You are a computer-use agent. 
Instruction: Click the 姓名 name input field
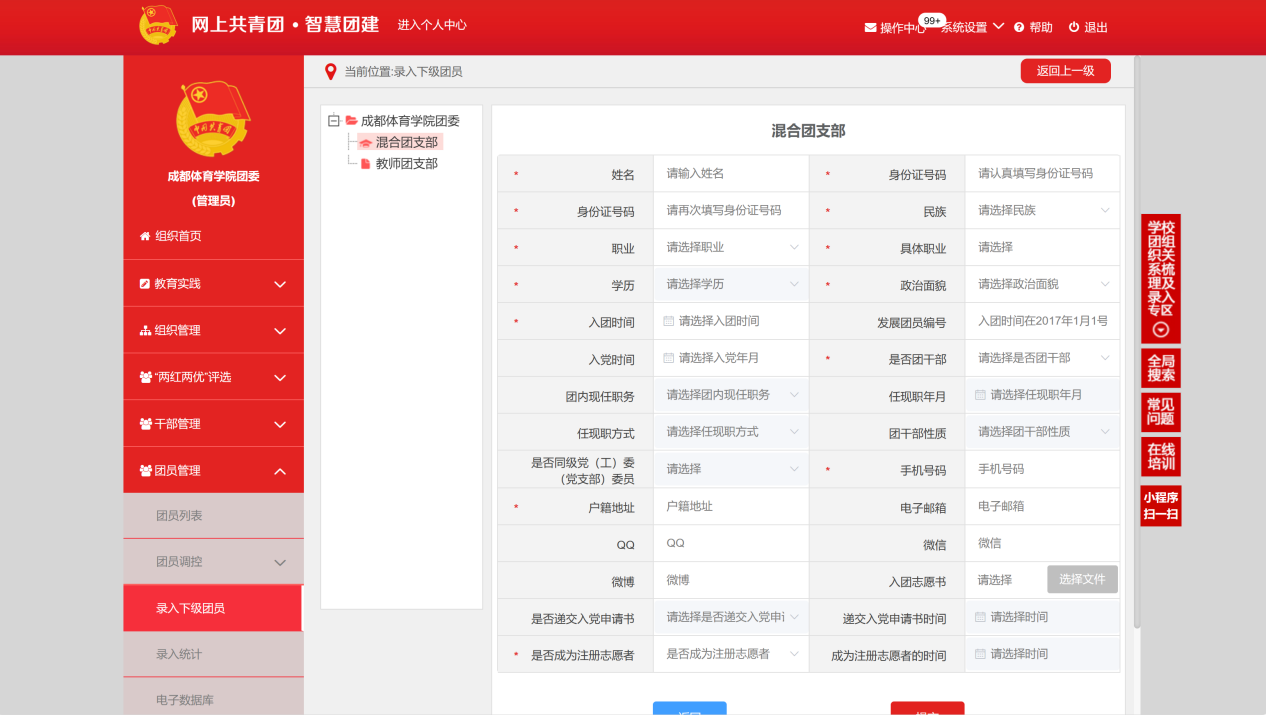tap(731, 174)
